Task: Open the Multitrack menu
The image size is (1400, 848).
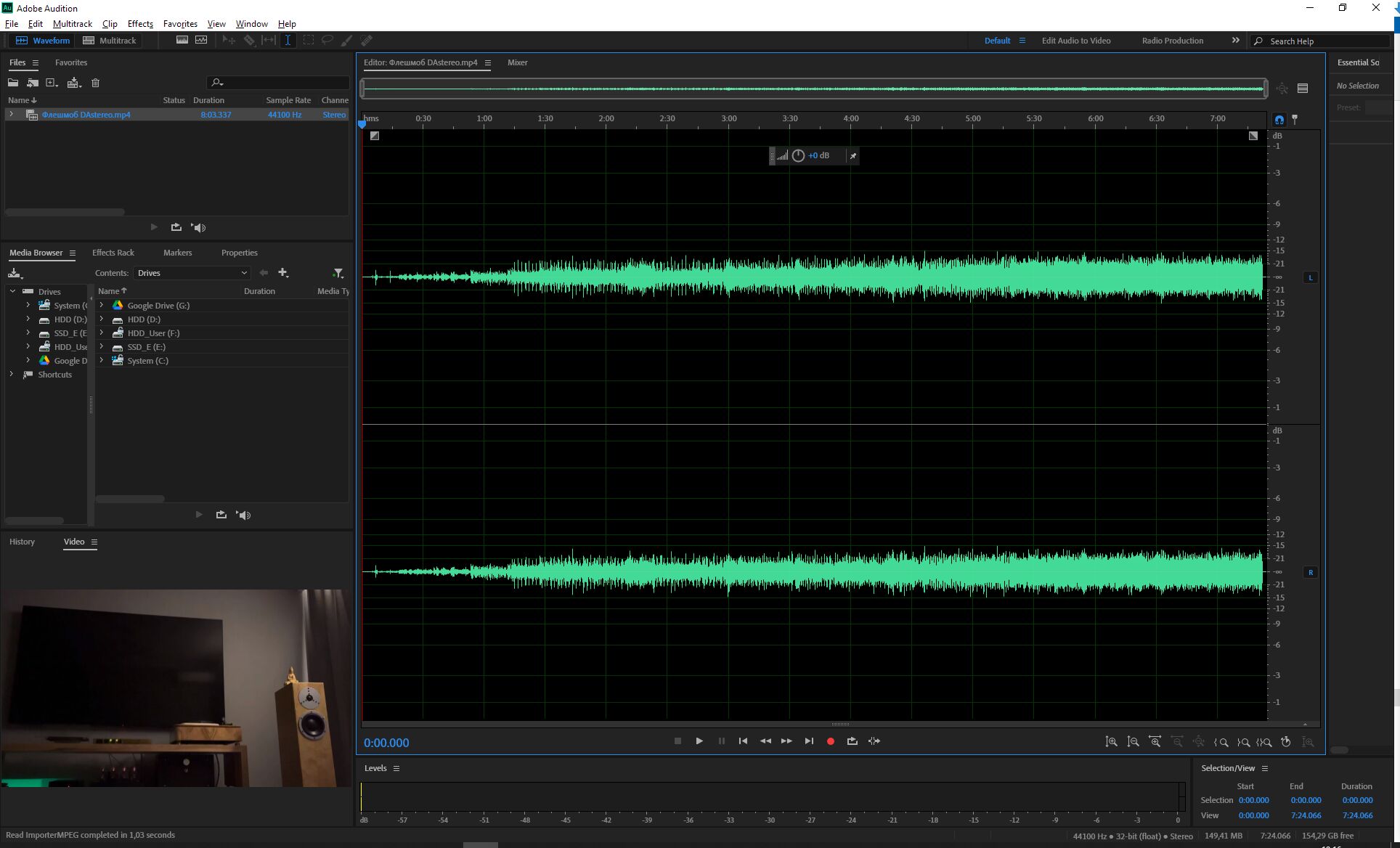Action: pos(73,24)
